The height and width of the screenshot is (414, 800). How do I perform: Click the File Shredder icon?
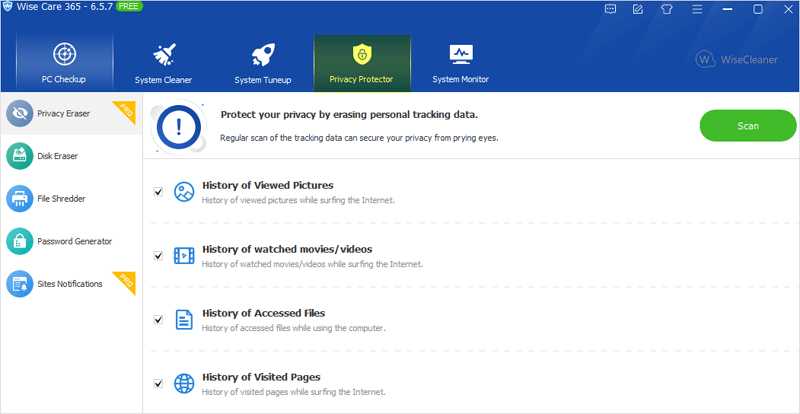pyautogui.click(x=19, y=199)
